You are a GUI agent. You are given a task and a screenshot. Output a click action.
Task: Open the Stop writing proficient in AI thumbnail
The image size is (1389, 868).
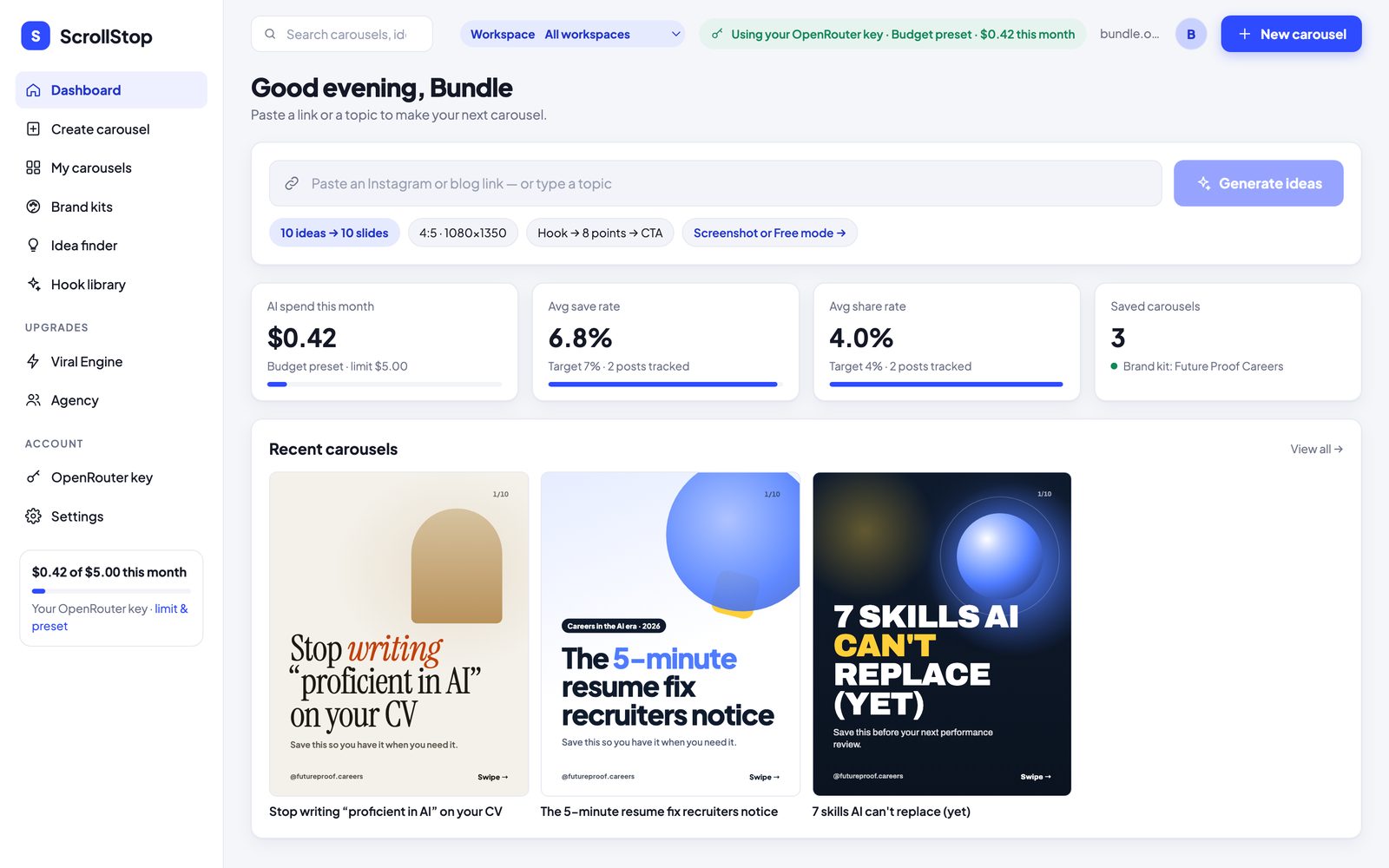[x=399, y=634]
